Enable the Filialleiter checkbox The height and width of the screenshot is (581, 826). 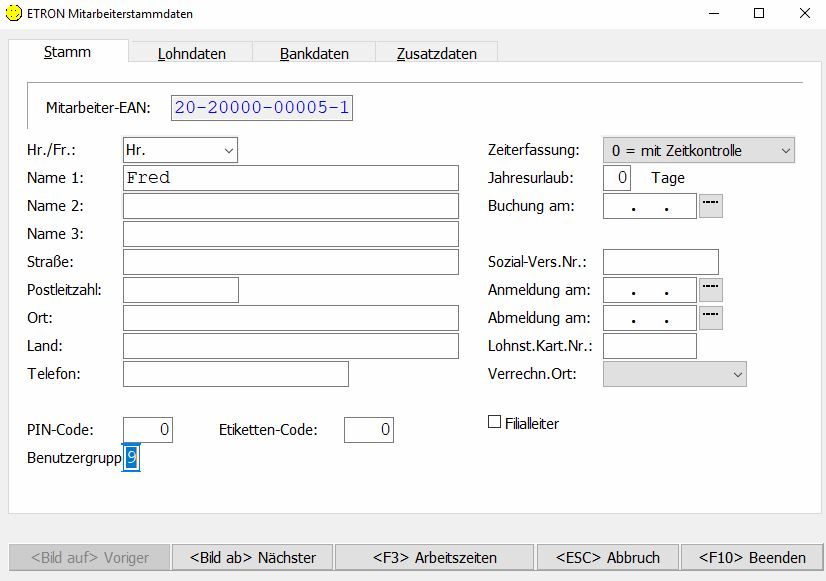click(494, 423)
